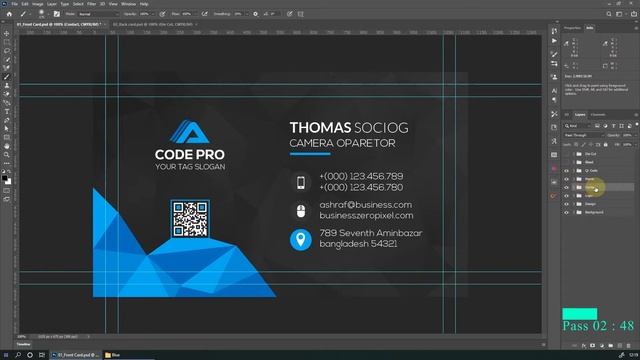Screen dimensions: 640x360
Task: Hide the Qr Code layer group
Action: click(x=566, y=171)
